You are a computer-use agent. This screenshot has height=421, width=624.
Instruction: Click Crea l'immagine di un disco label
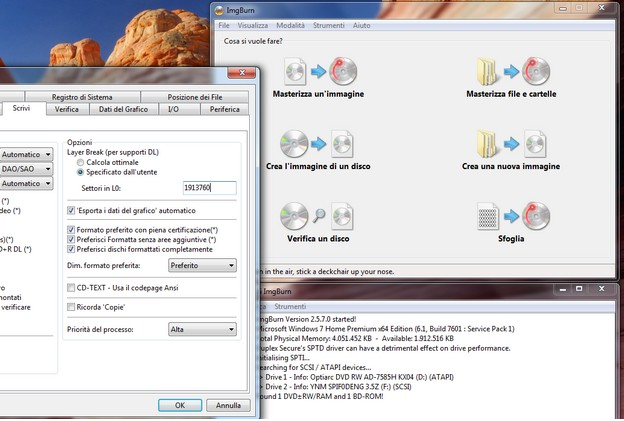(318, 167)
